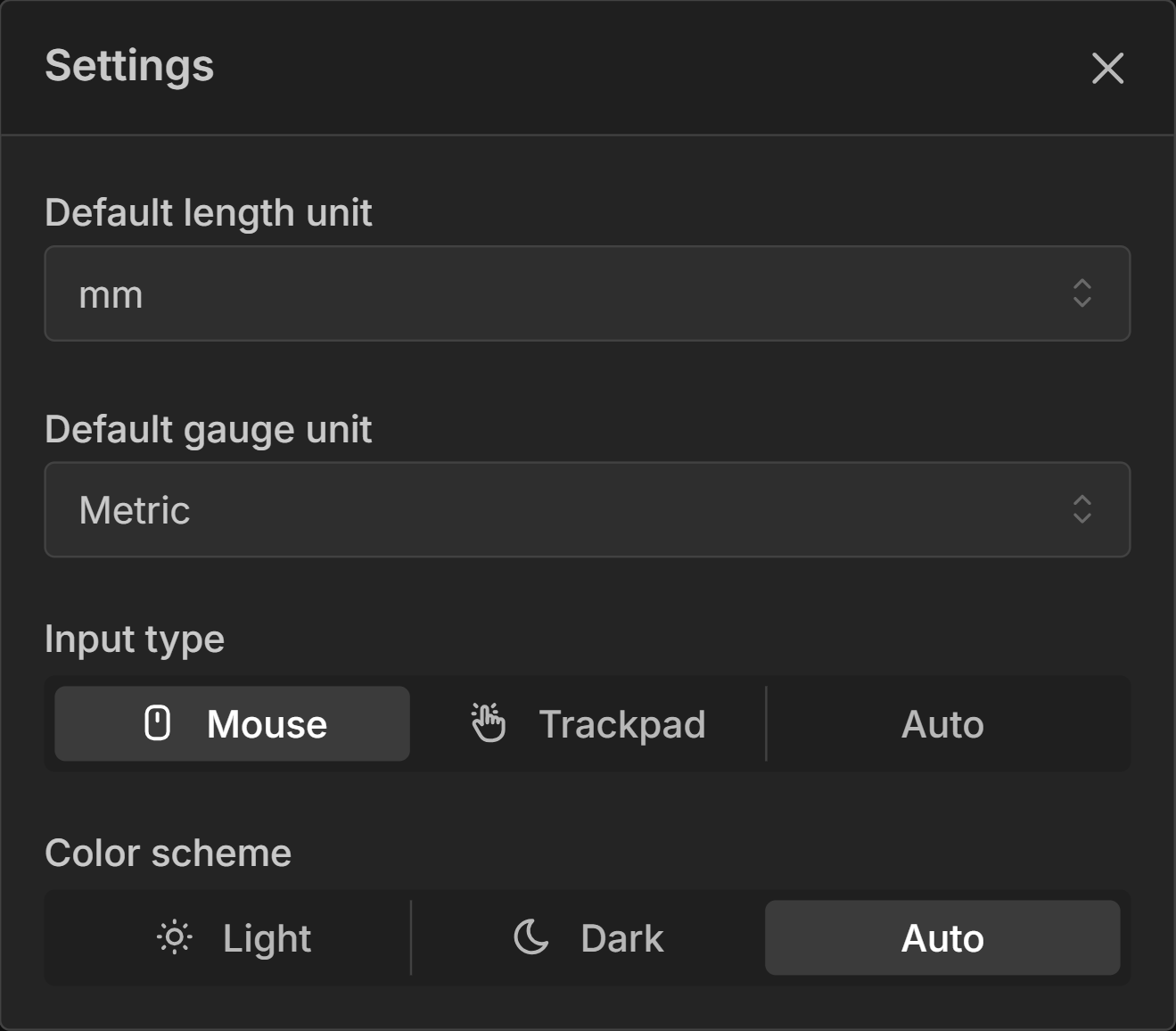Viewport: 1176px width, 1031px height.
Task: Click the "Input type" label
Action: (135, 639)
